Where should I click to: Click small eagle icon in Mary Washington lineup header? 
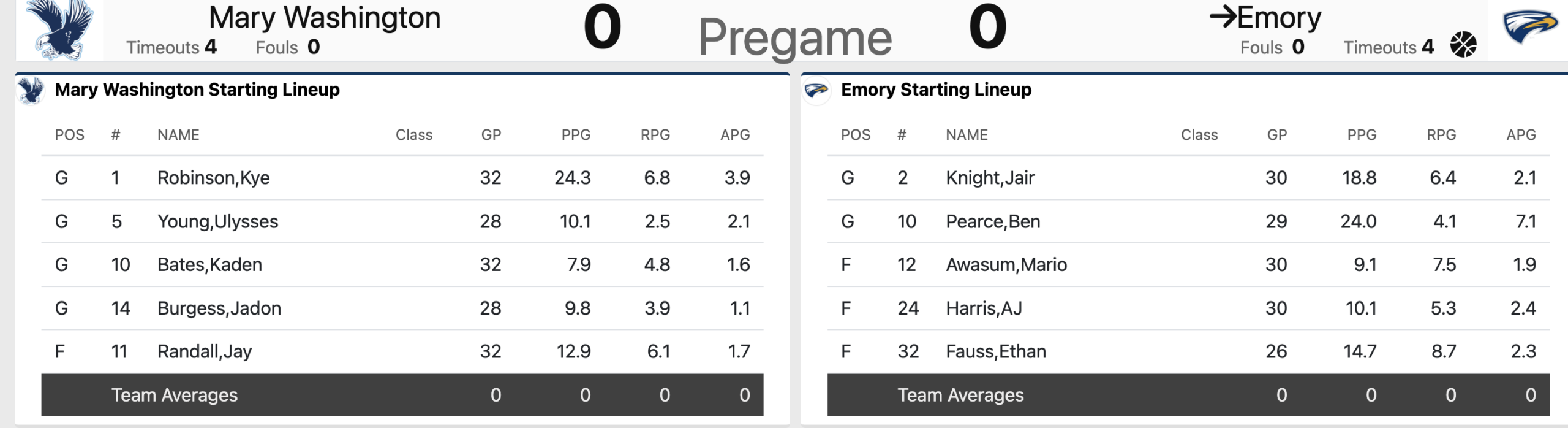pos(31,91)
